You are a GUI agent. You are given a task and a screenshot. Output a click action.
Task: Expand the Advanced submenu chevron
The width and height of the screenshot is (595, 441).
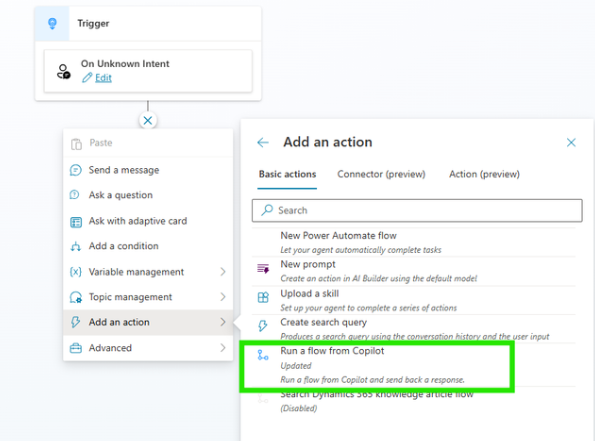[223, 348]
